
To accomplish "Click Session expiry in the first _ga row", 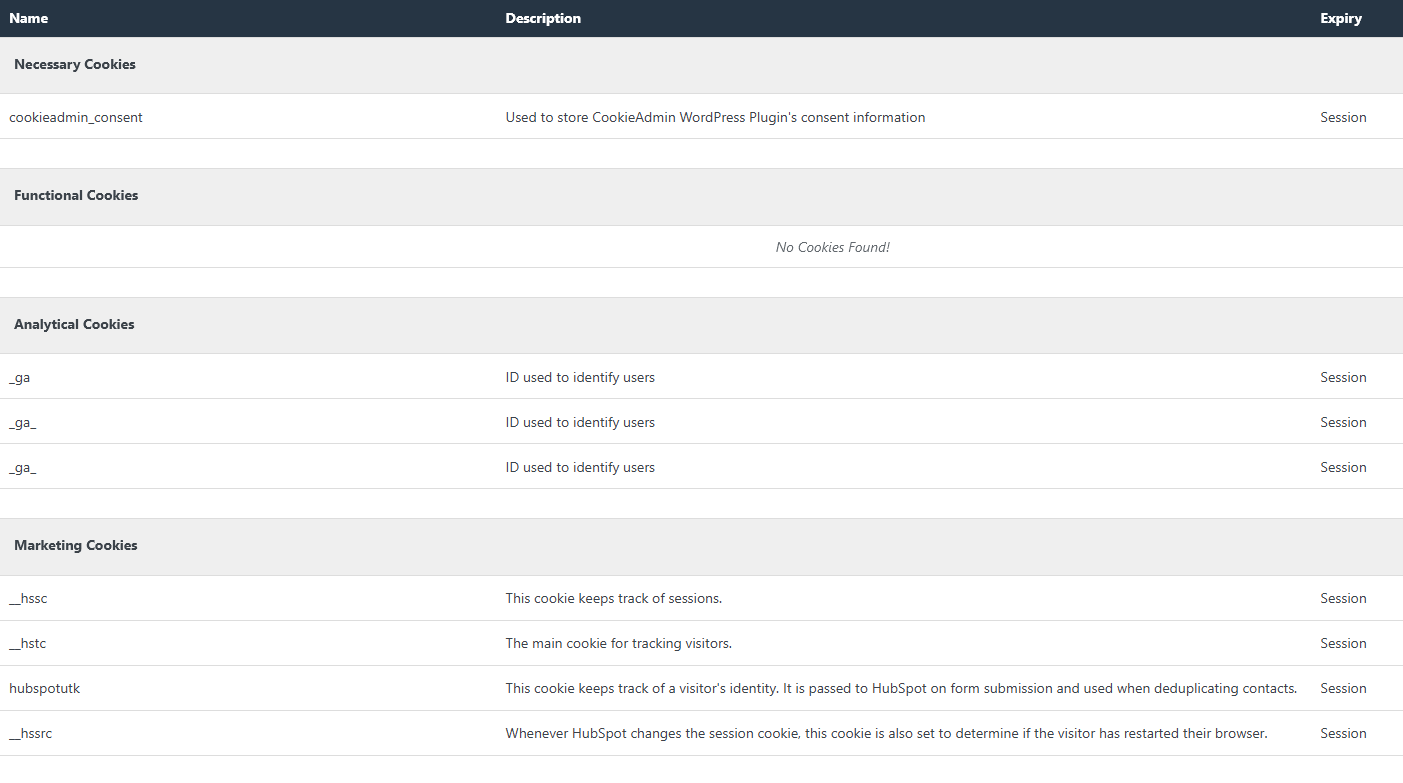I will click(1343, 377).
